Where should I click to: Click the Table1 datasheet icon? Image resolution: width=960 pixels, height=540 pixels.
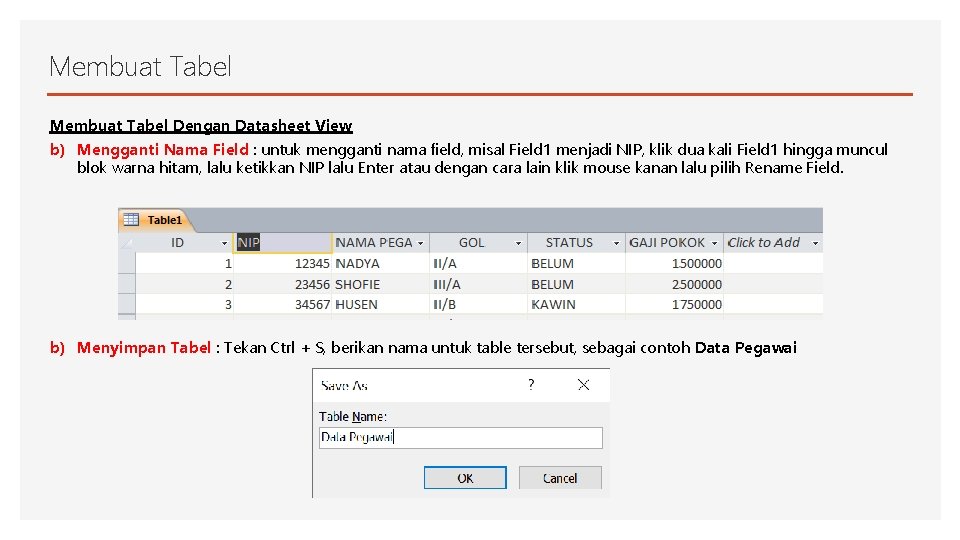[131, 219]
